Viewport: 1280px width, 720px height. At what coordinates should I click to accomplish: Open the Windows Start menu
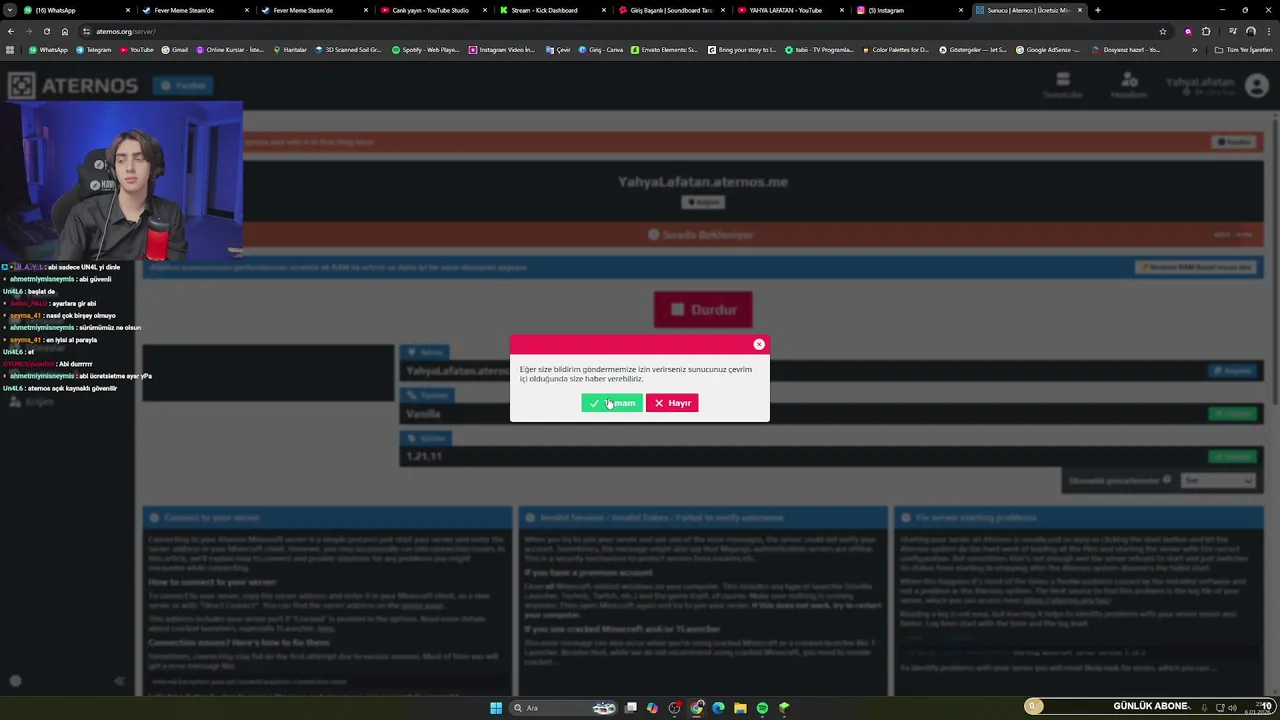[496, 708]
